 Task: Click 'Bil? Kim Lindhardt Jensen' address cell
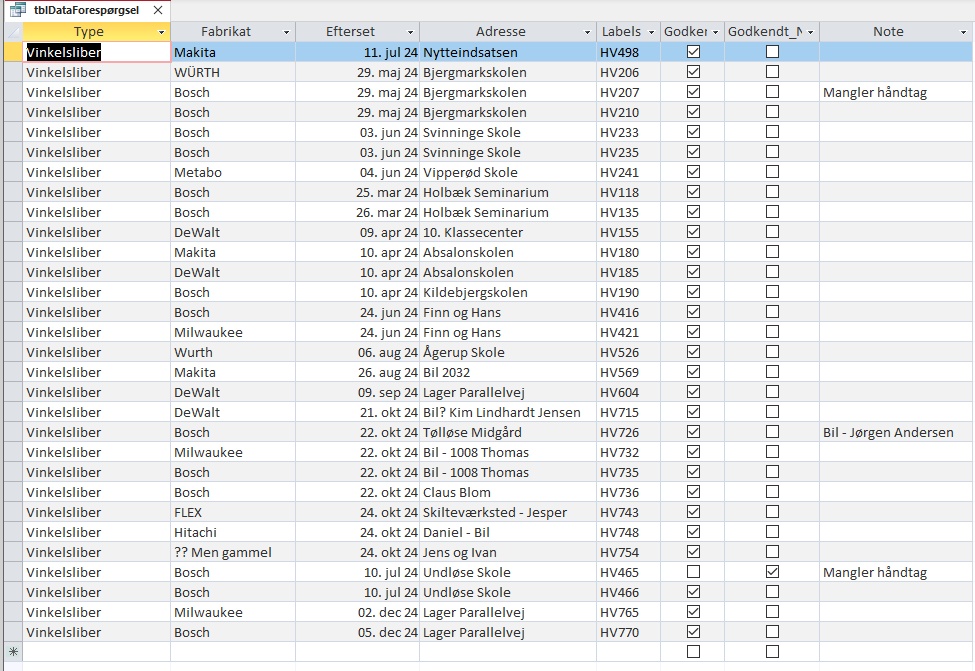click(508, 412)
